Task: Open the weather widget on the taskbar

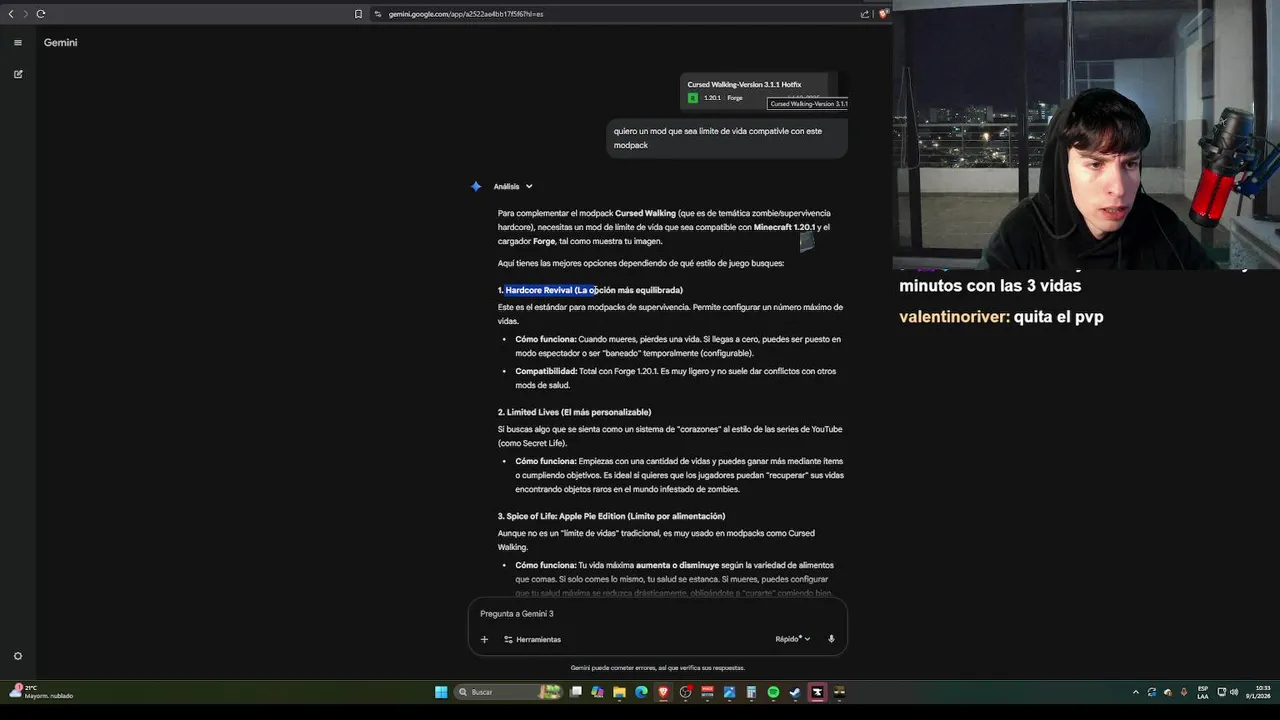Action: tap(42, 692)
